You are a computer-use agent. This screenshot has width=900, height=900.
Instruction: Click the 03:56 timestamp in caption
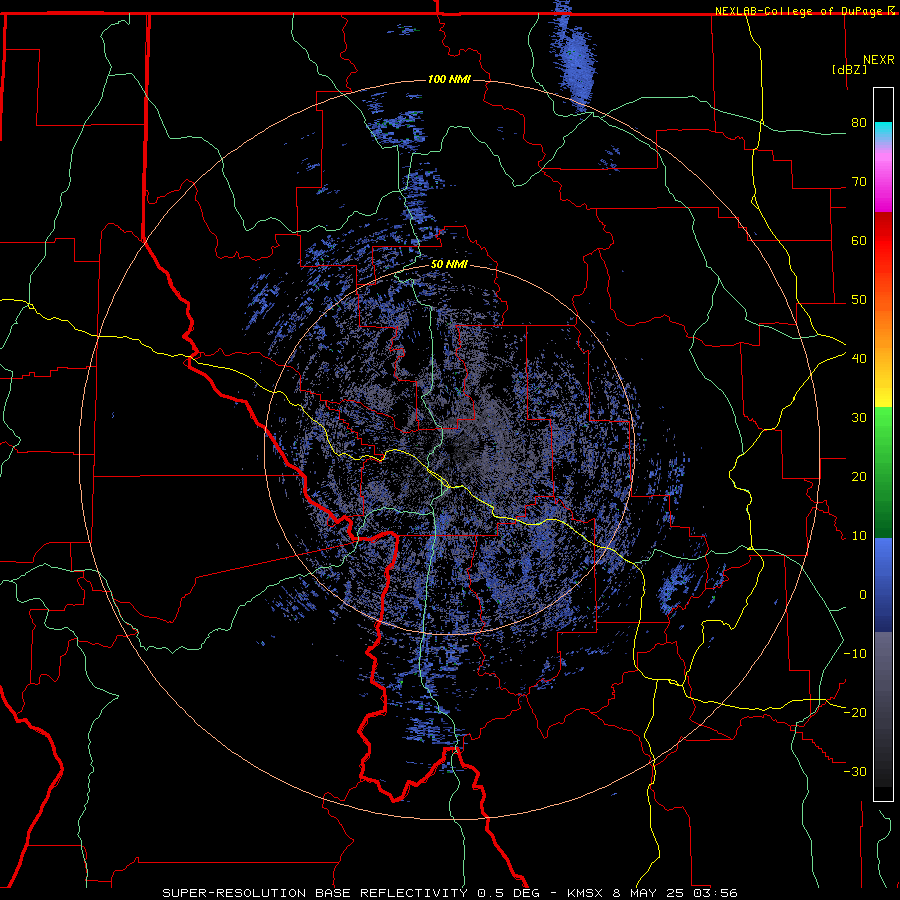pyautogui.click(x=716, y=893)
